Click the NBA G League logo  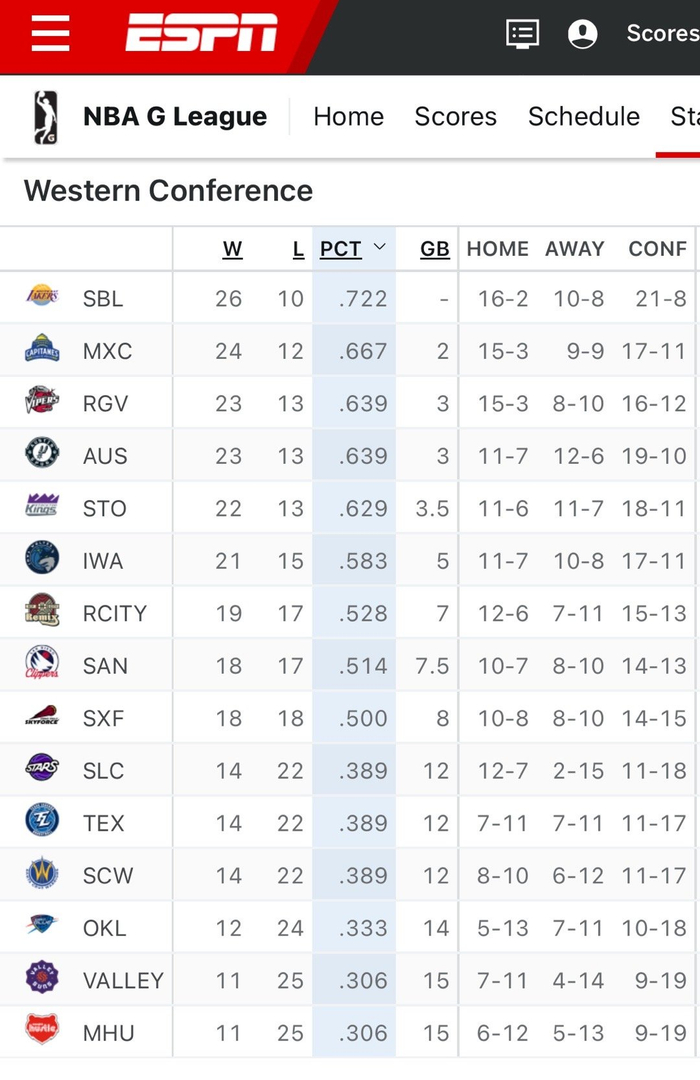[x=45, y=117]
